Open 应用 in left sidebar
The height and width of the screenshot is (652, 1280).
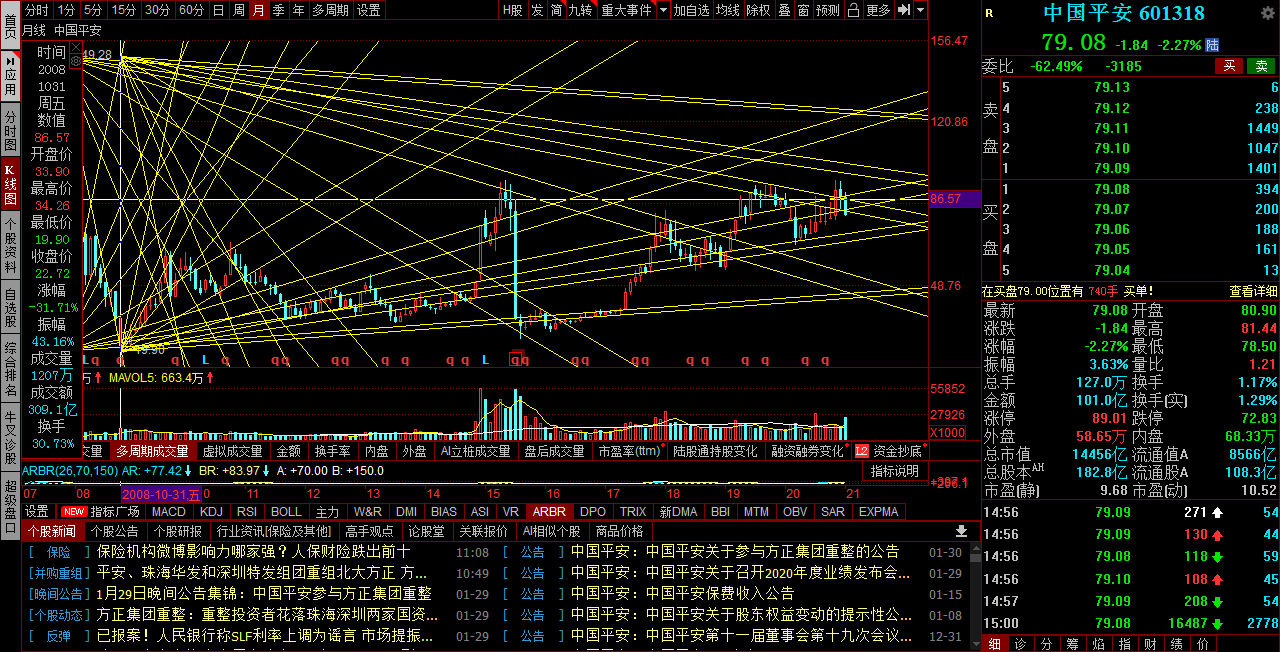tap(10, 74)
